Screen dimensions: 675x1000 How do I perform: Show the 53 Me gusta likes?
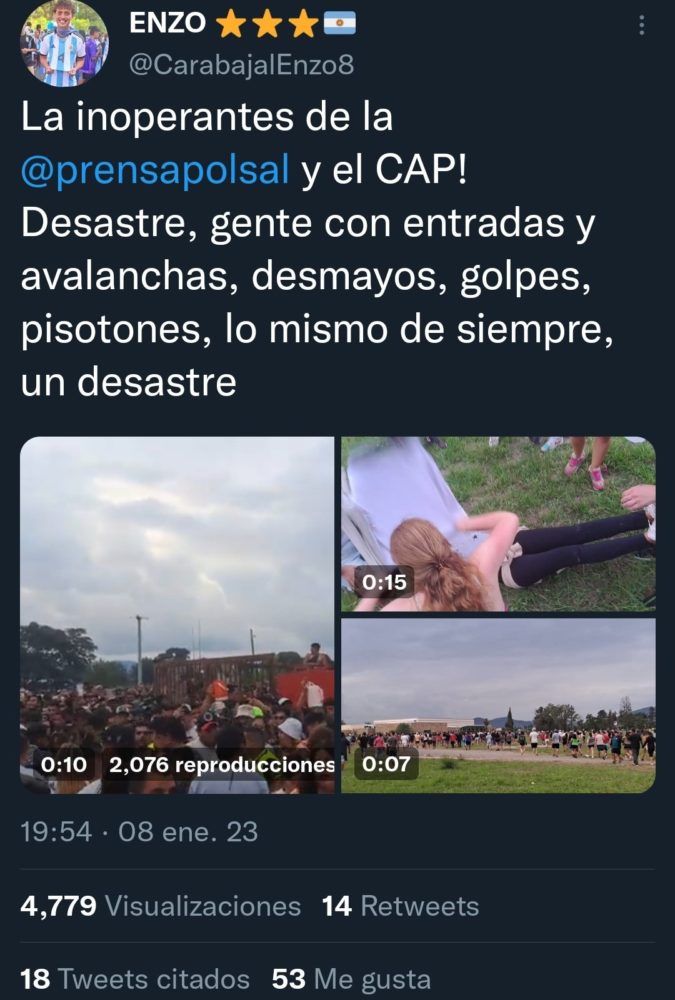coord(351,978)
